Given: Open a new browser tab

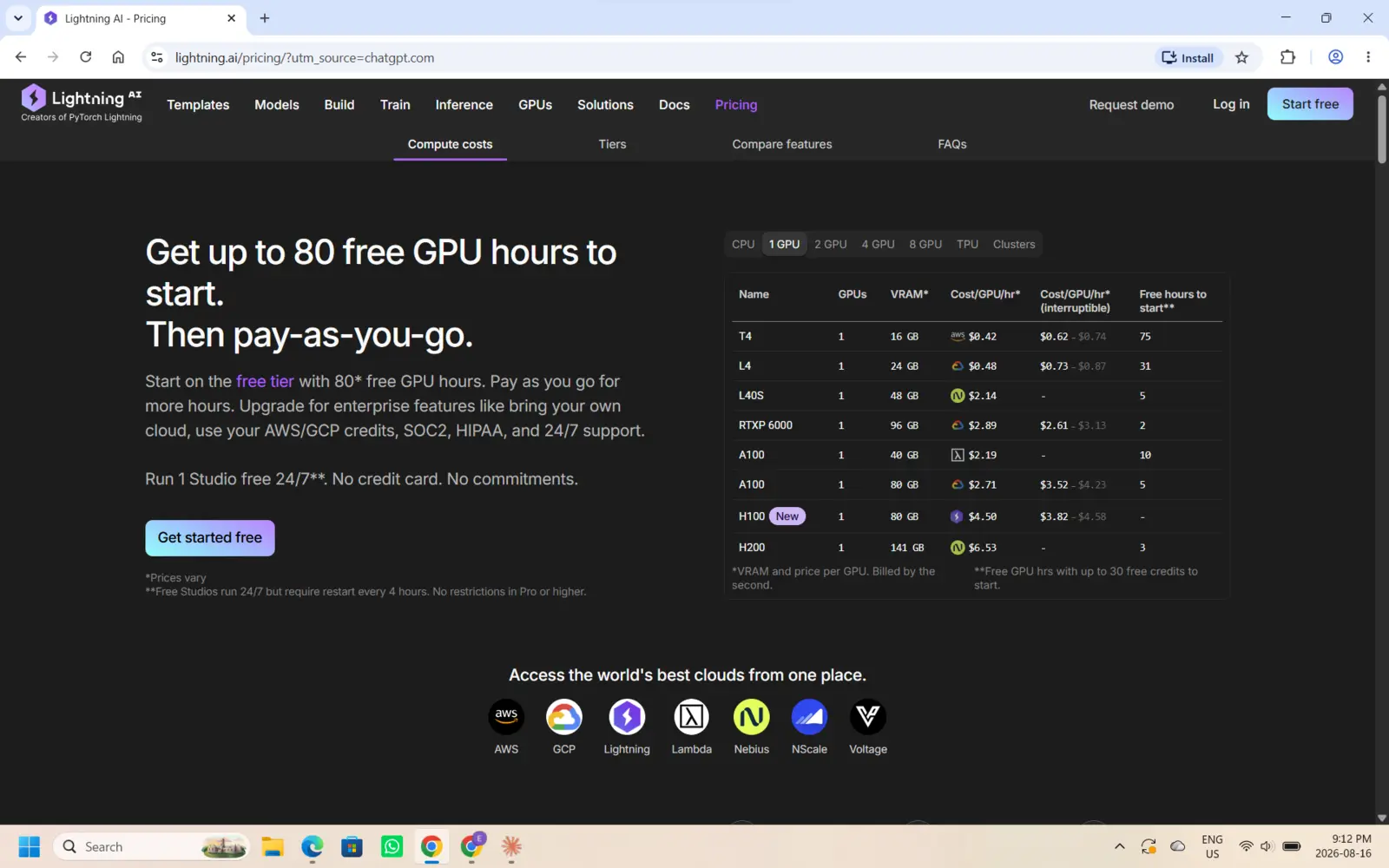Looking at the screenshot, I should 265,18.
